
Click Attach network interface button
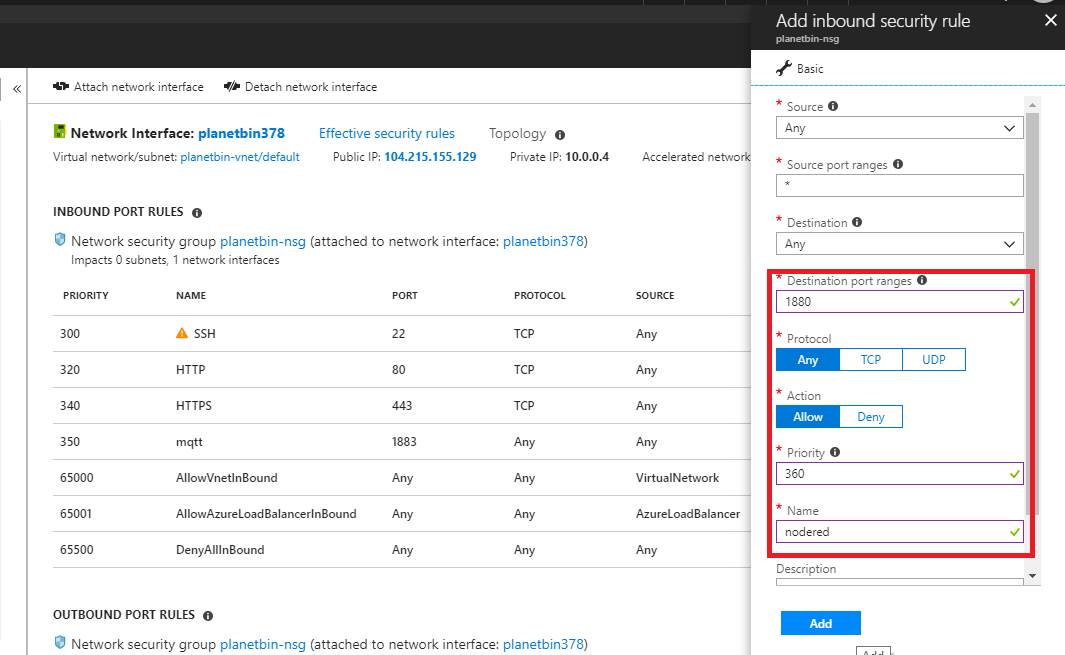coord(128,86)
